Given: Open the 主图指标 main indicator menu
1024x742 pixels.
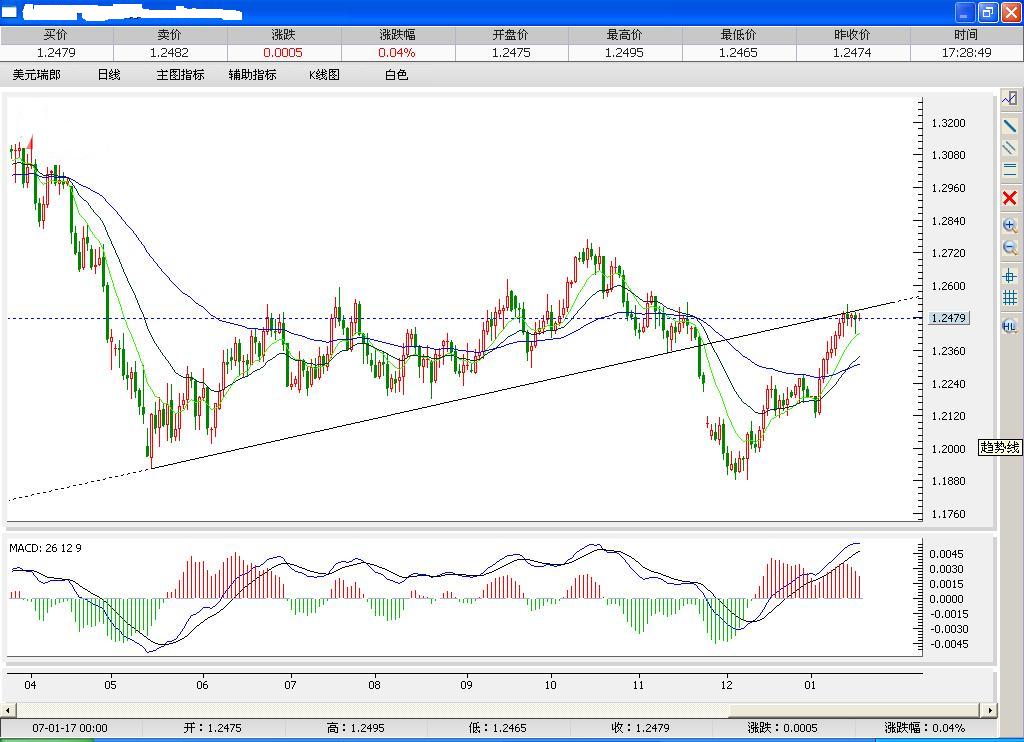Looking at the screenshot, I should pos(180,75).
